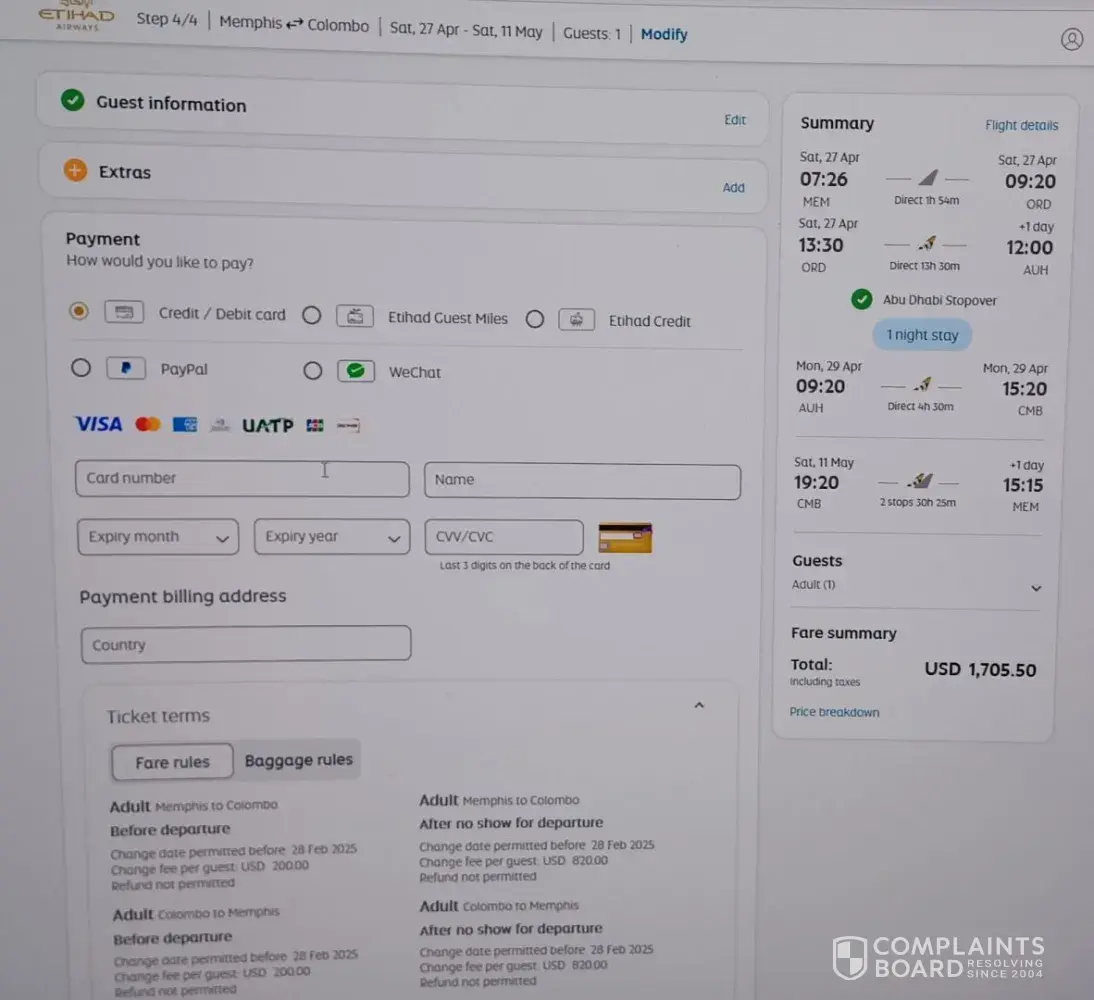
Task: Open the Expiry month dropdown
Action: click(158, 537)
